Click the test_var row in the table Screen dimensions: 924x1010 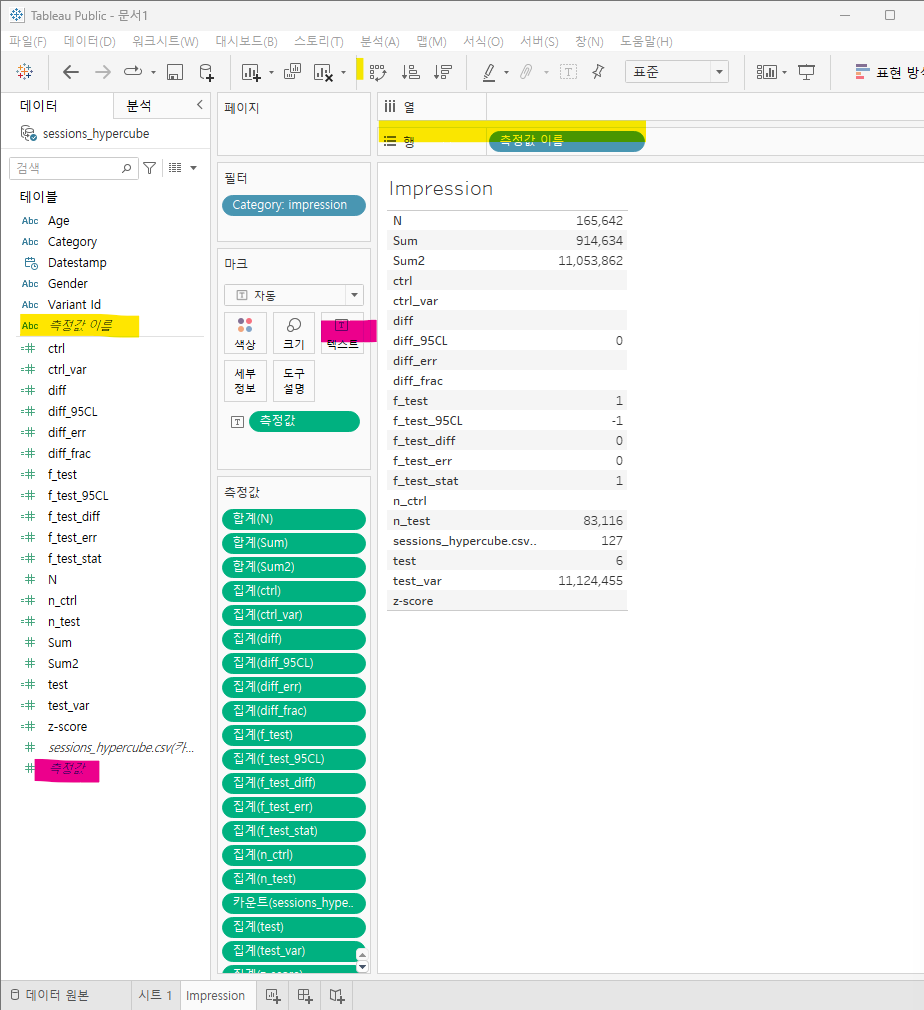pos(507,581)
